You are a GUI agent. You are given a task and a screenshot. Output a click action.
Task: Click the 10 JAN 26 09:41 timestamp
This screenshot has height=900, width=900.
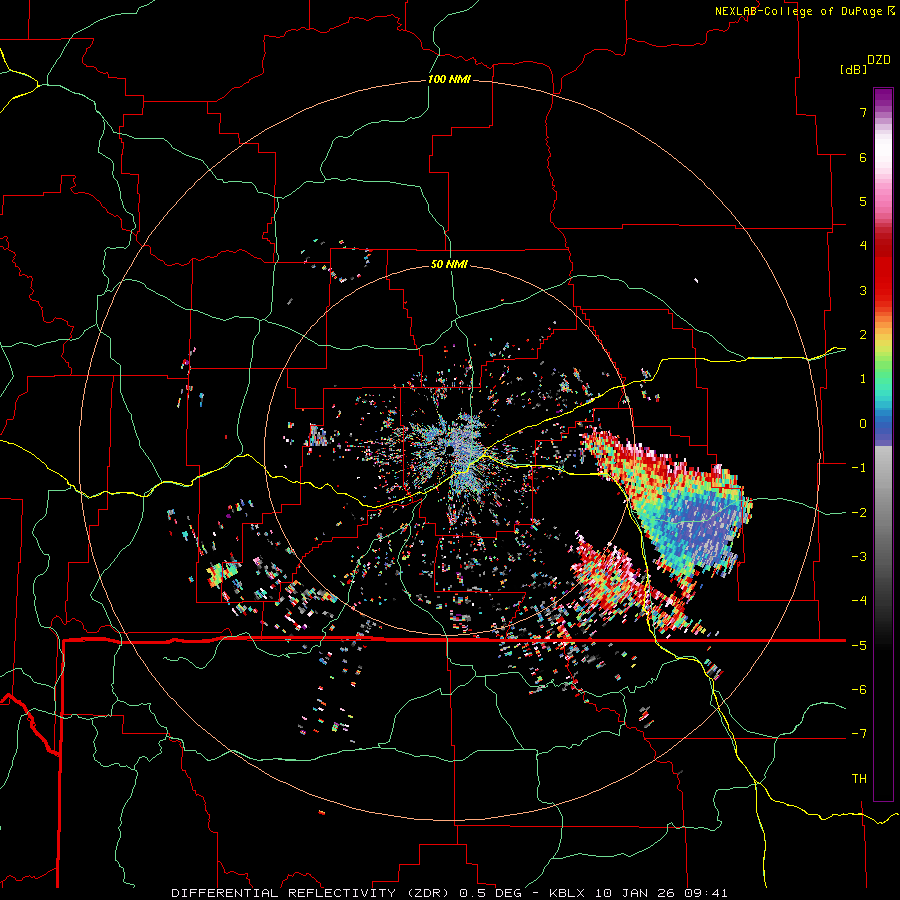(662, 893)
